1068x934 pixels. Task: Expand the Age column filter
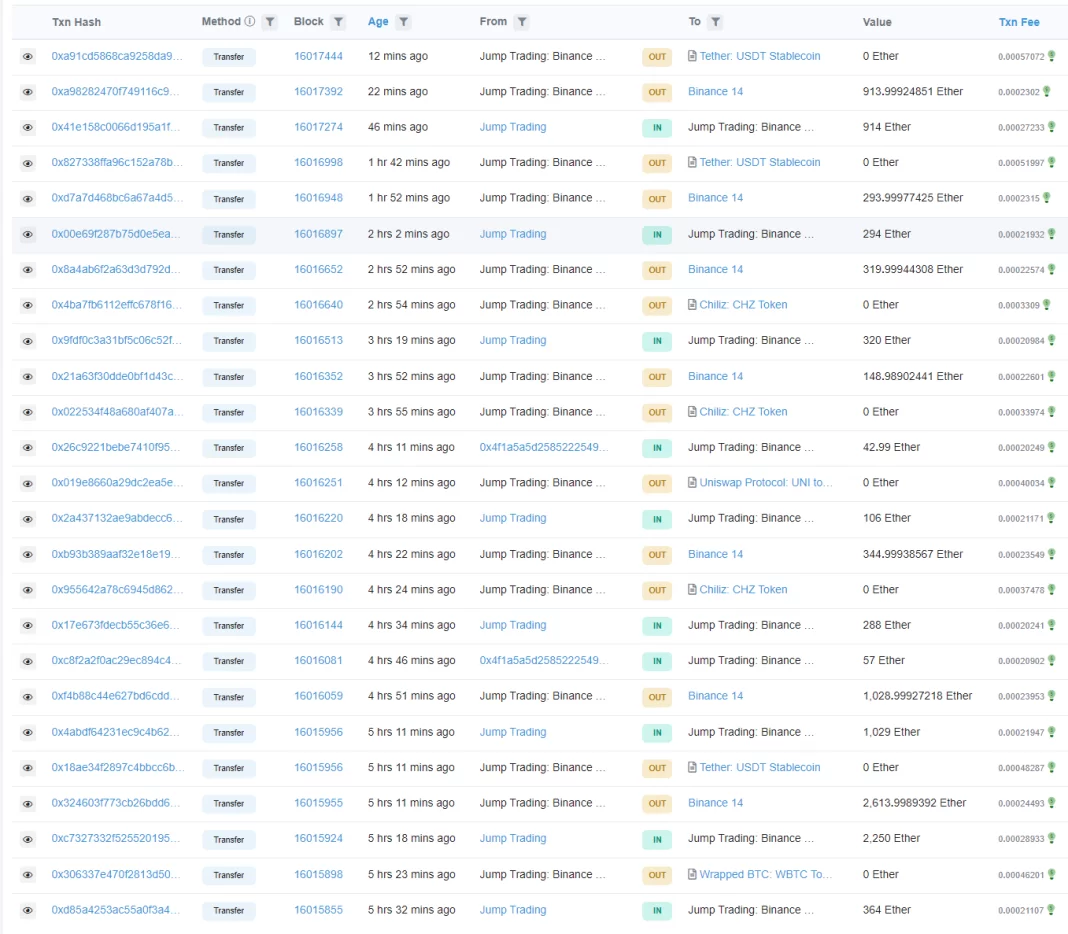point(403,22)
